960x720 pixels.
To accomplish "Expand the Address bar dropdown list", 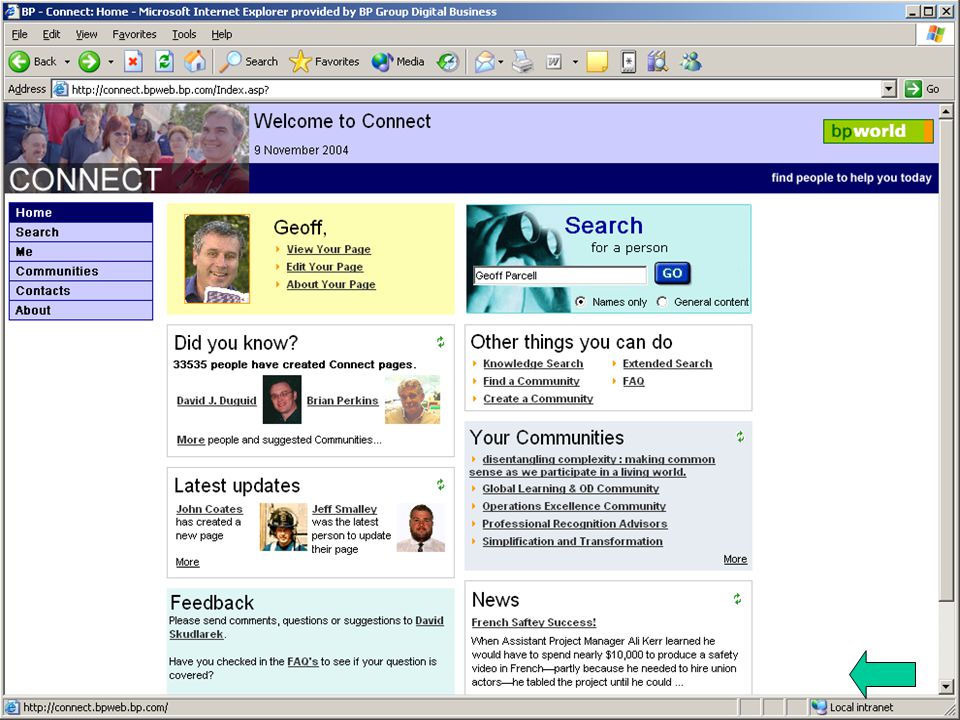I will (x=890, y=89).
